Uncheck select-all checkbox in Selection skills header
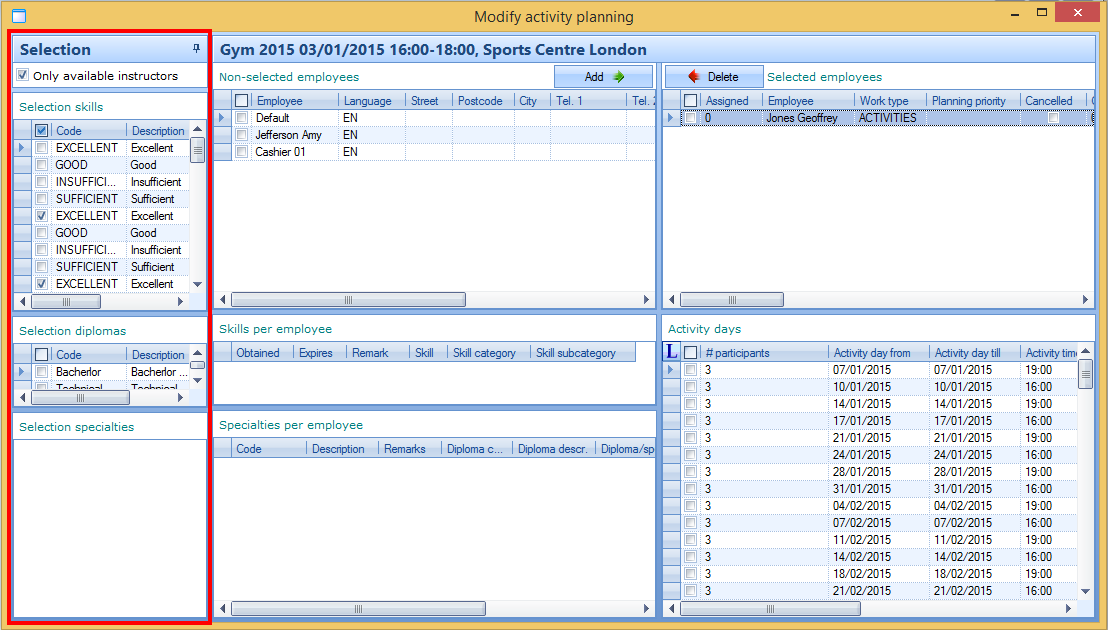The height and width of the screenshot is (630, 1108). [41, 131]
